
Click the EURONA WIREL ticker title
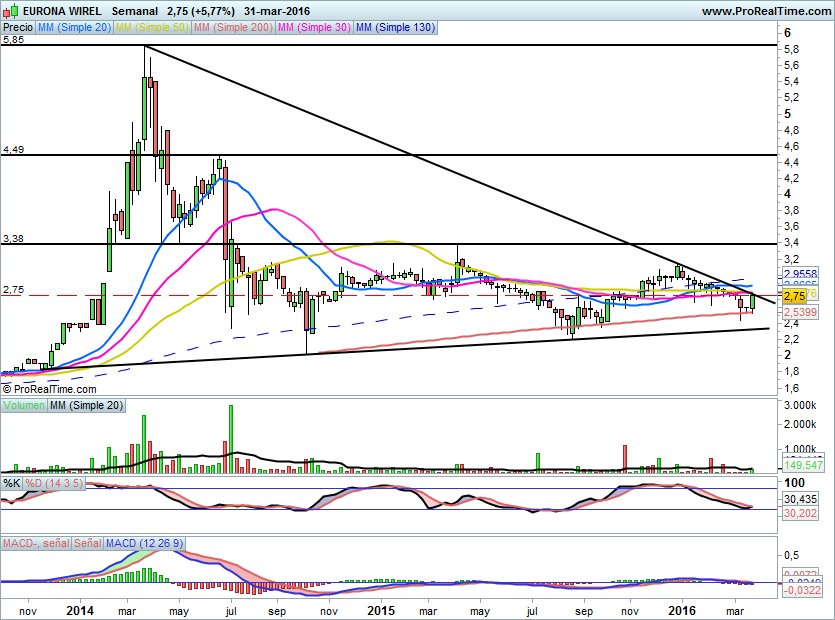coord(62,11)
